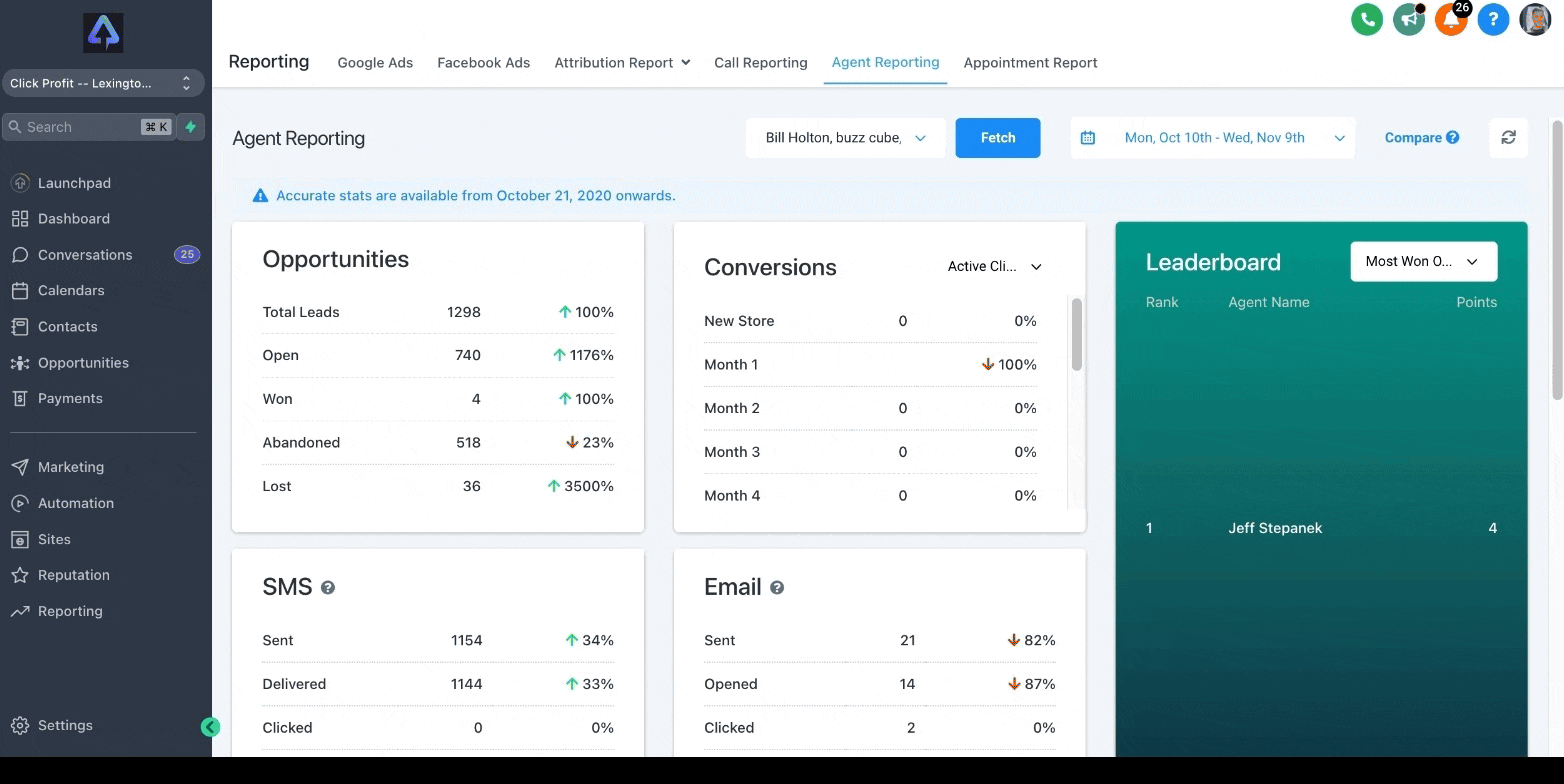
Task: Click the Automation sidebar icon
Action: [20, 503]
